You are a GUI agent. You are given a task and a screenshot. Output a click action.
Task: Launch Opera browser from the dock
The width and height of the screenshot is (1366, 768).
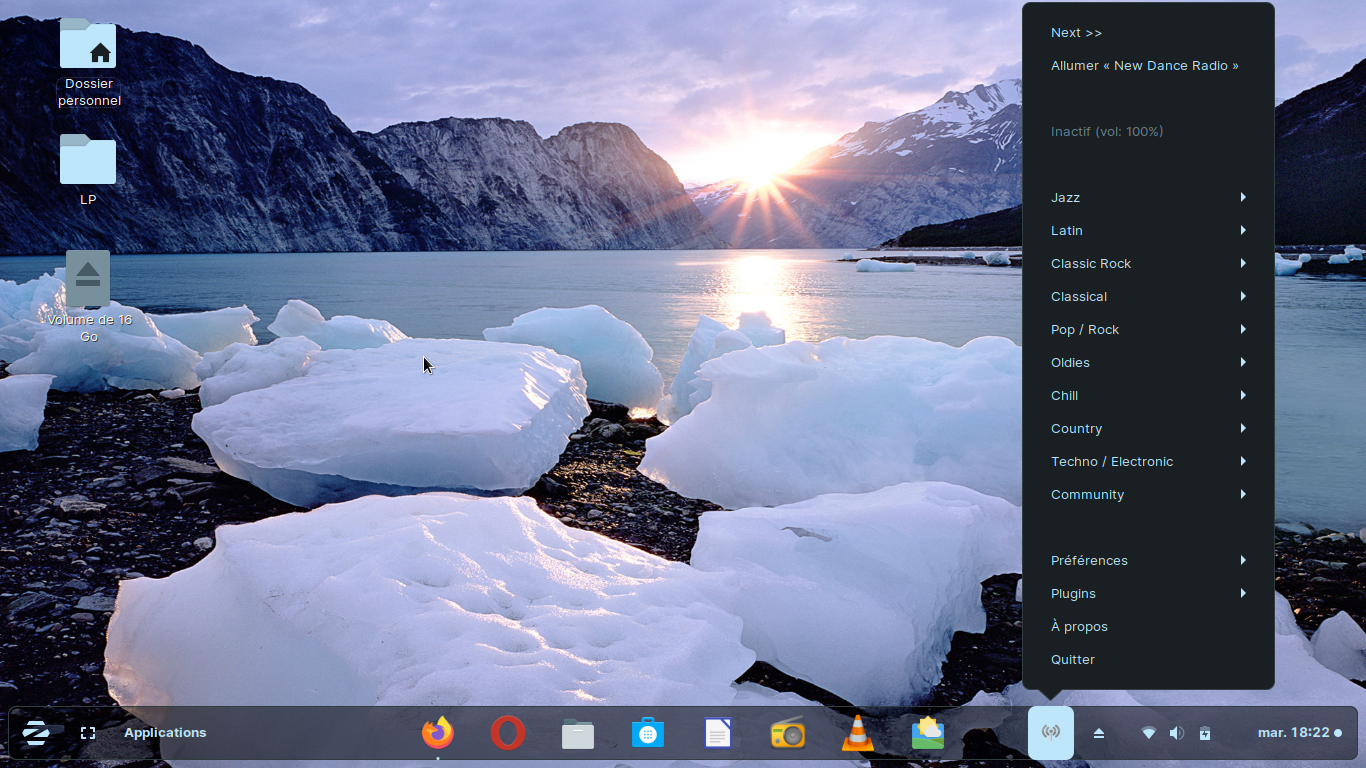pyautogui.click(x=508, y=733)
